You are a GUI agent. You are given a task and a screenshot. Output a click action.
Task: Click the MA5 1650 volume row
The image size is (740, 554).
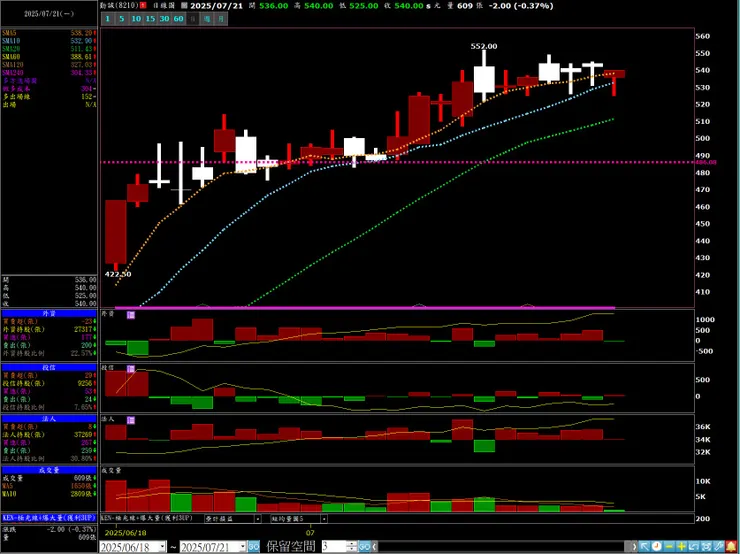click(x=49, y=486)
